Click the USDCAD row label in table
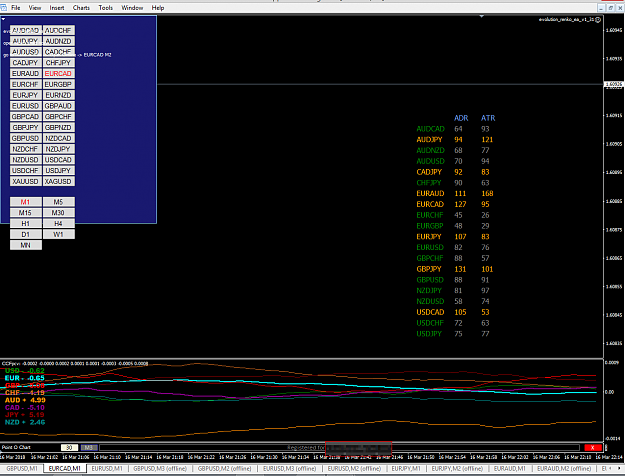This screenshot has height=476, width=625. (x=430, y=312)
